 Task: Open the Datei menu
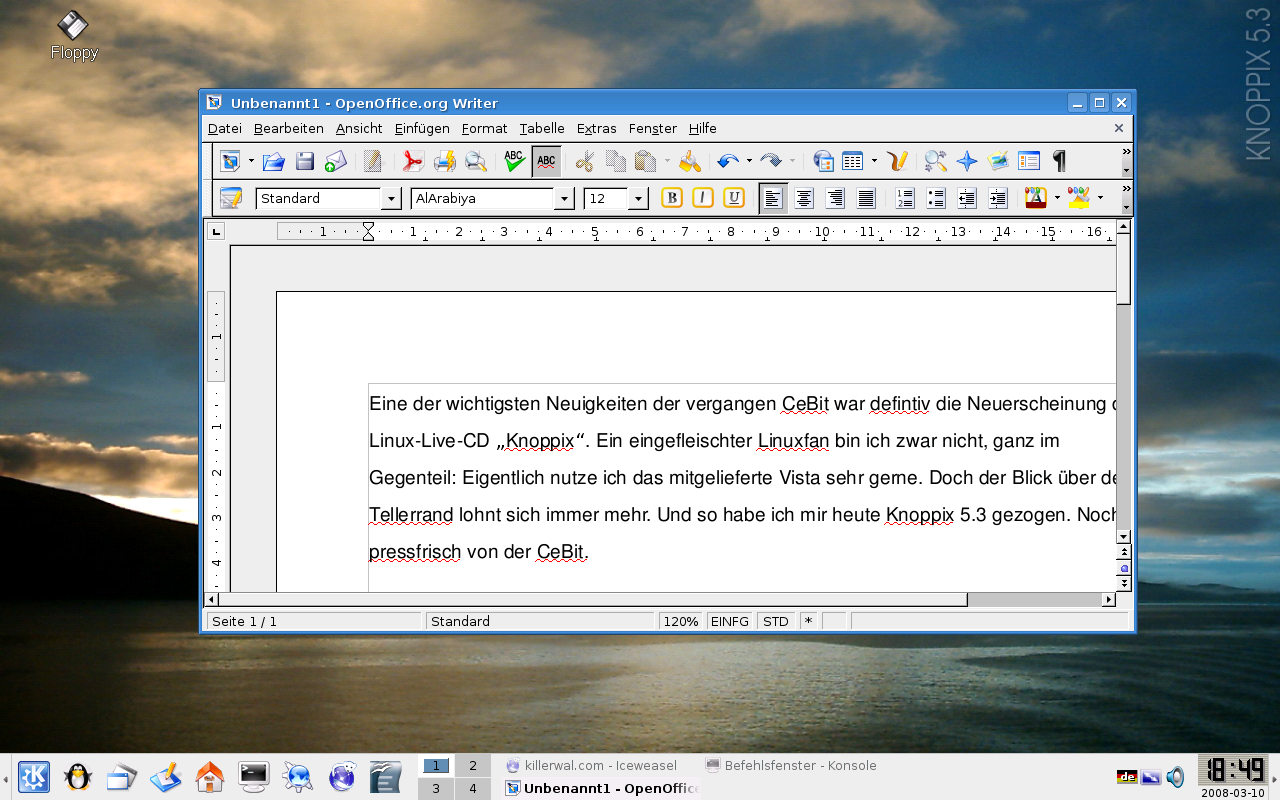pyautogui.click(x=225, y=128)
